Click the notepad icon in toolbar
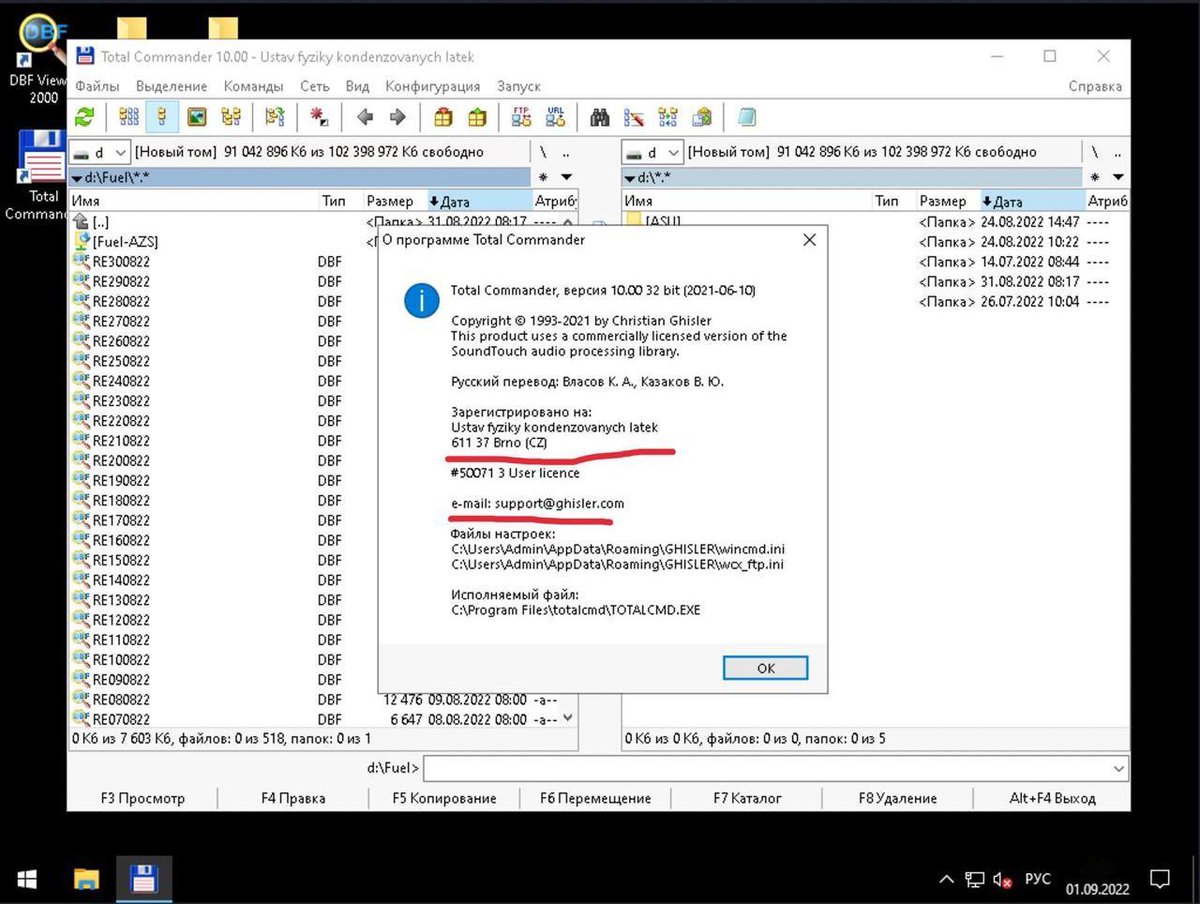 pos(746,117)
